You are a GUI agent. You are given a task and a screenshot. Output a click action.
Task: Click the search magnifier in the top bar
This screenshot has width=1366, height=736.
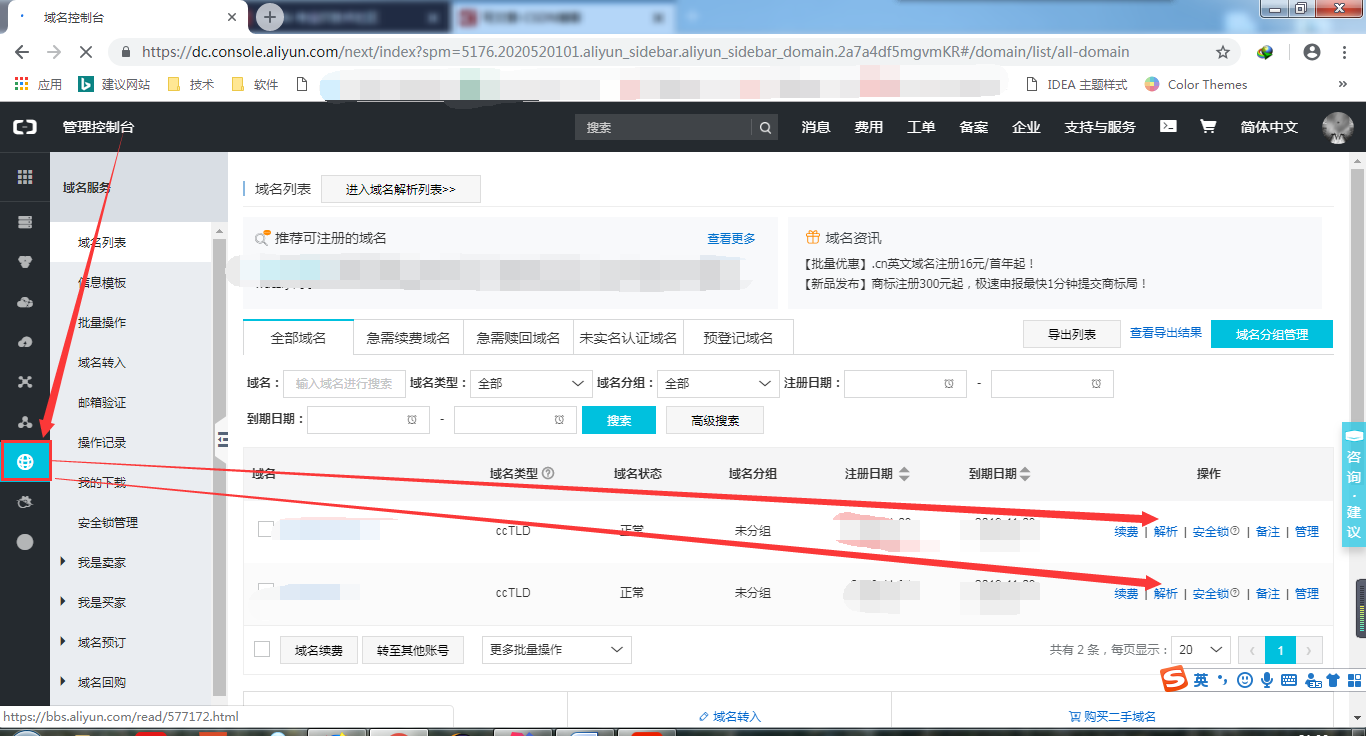click(764, 128)
